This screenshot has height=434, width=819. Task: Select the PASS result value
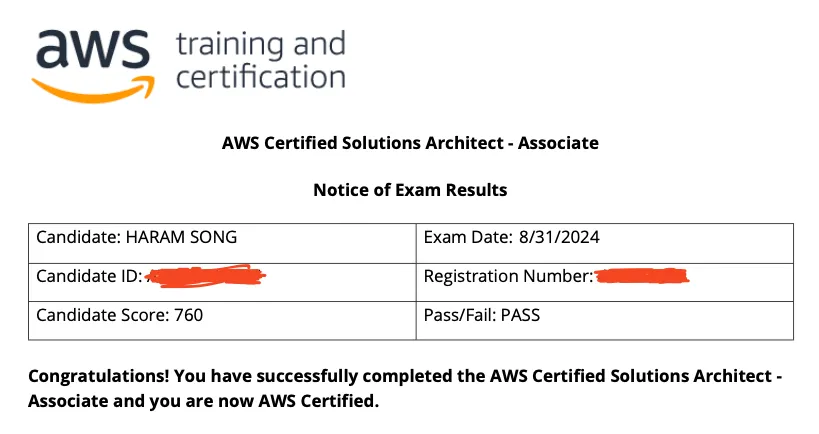pos(519,316)
